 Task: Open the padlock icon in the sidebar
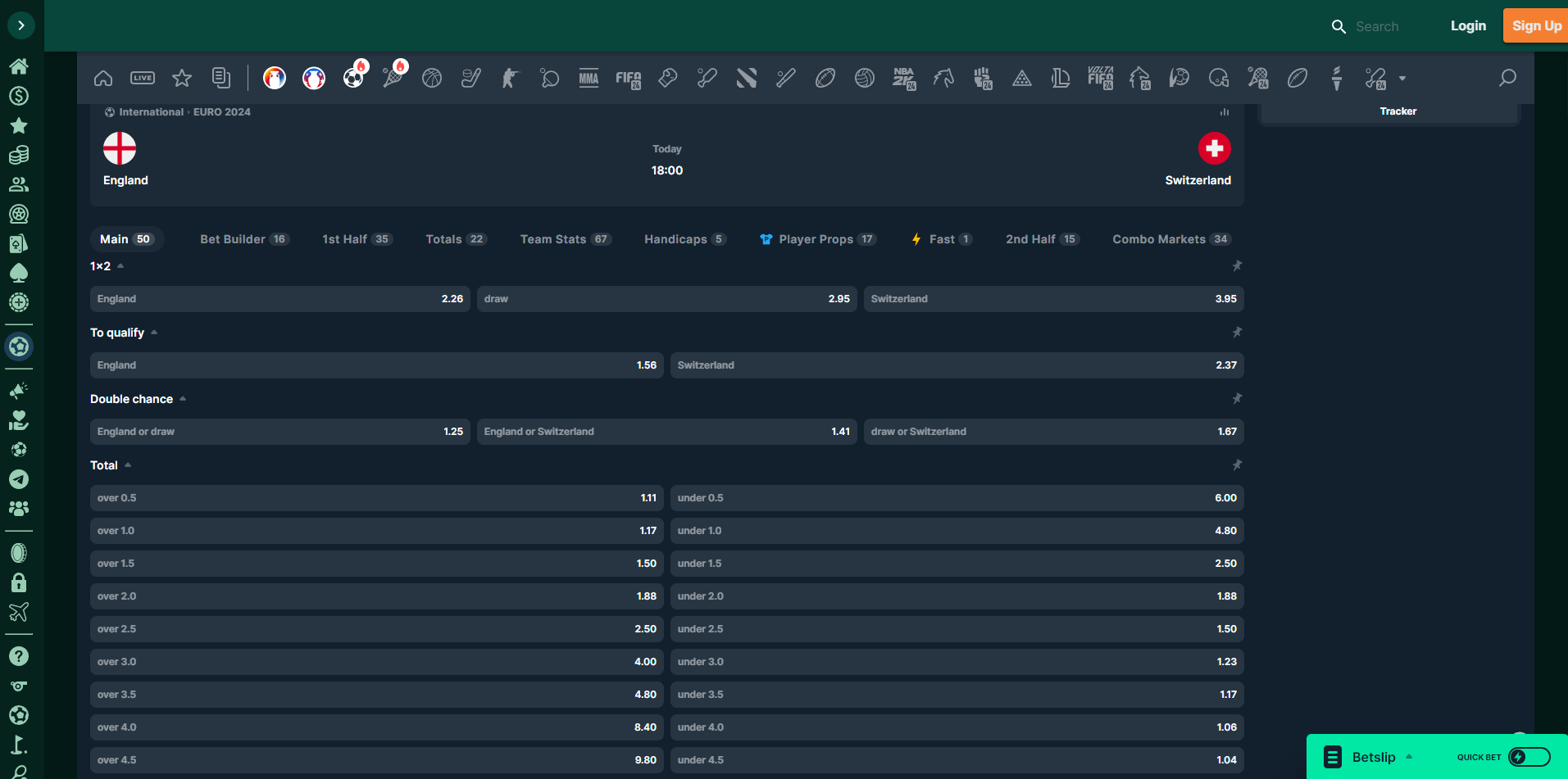point(19,582)
